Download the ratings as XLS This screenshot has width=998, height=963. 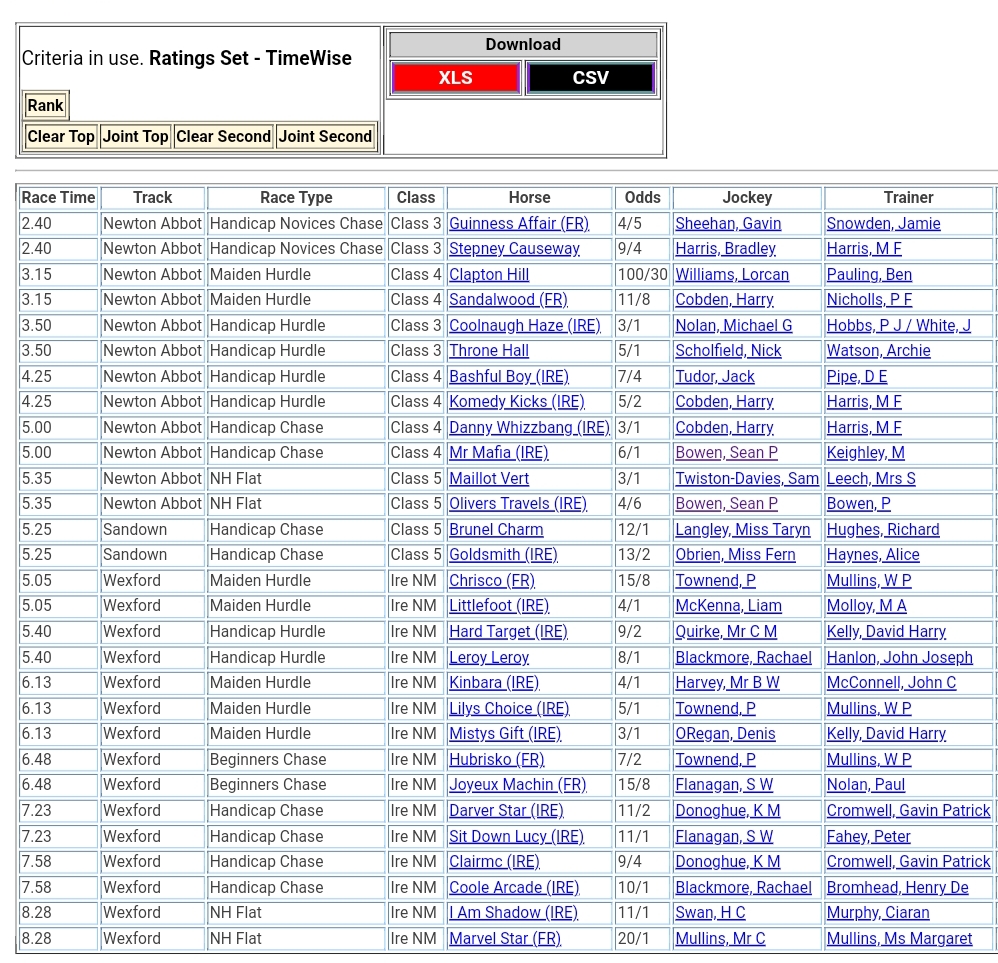click(455, 78)
